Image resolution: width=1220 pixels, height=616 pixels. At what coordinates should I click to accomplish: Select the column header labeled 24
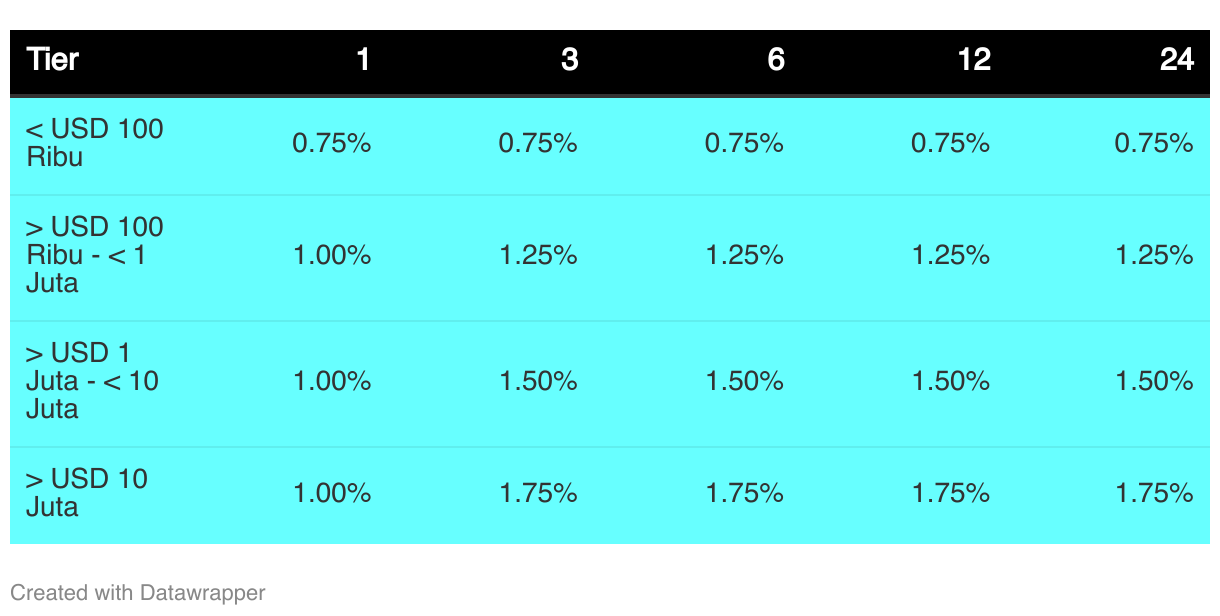[1177, 60]
